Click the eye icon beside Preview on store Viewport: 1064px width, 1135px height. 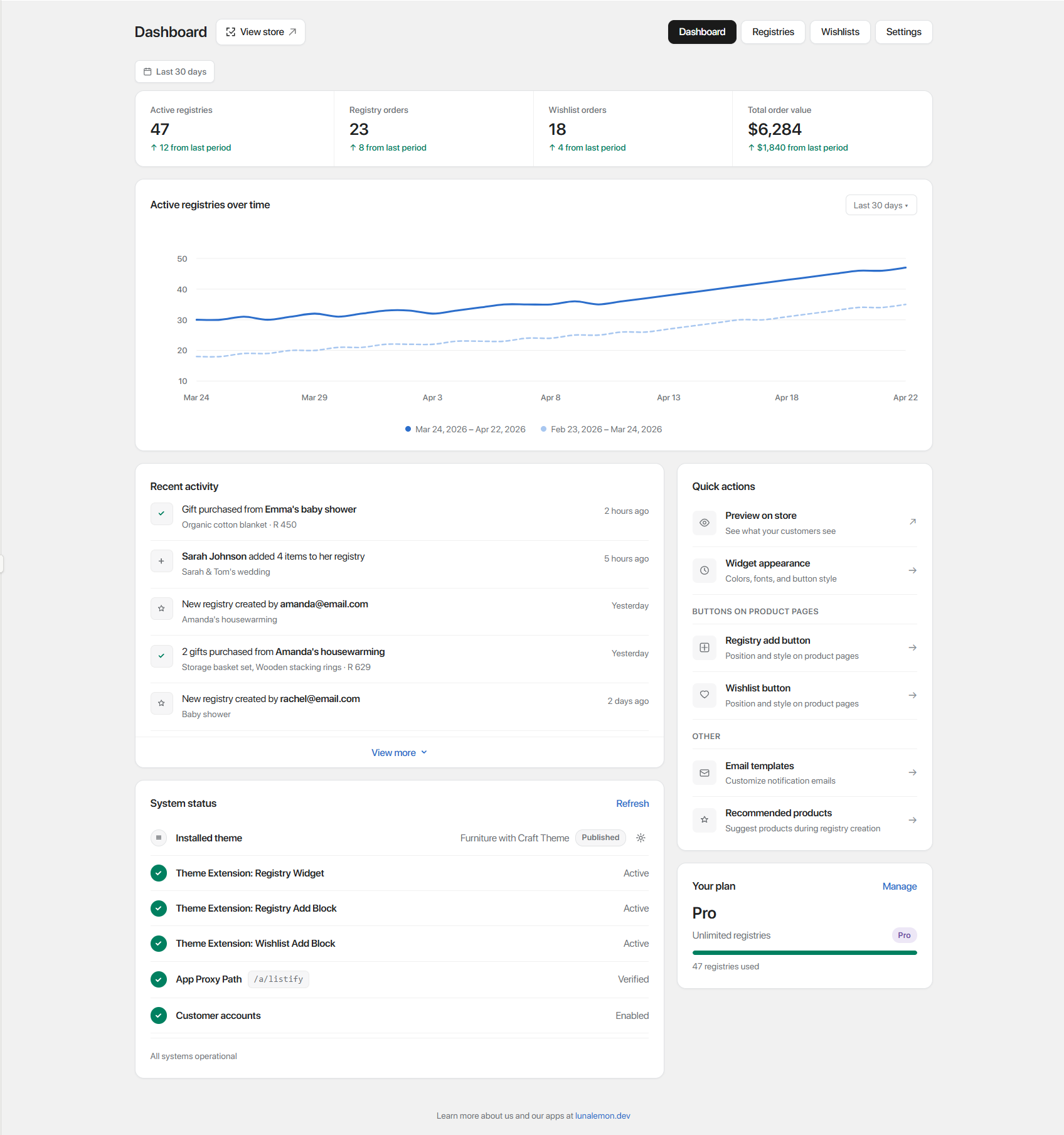tap(704, 523)
